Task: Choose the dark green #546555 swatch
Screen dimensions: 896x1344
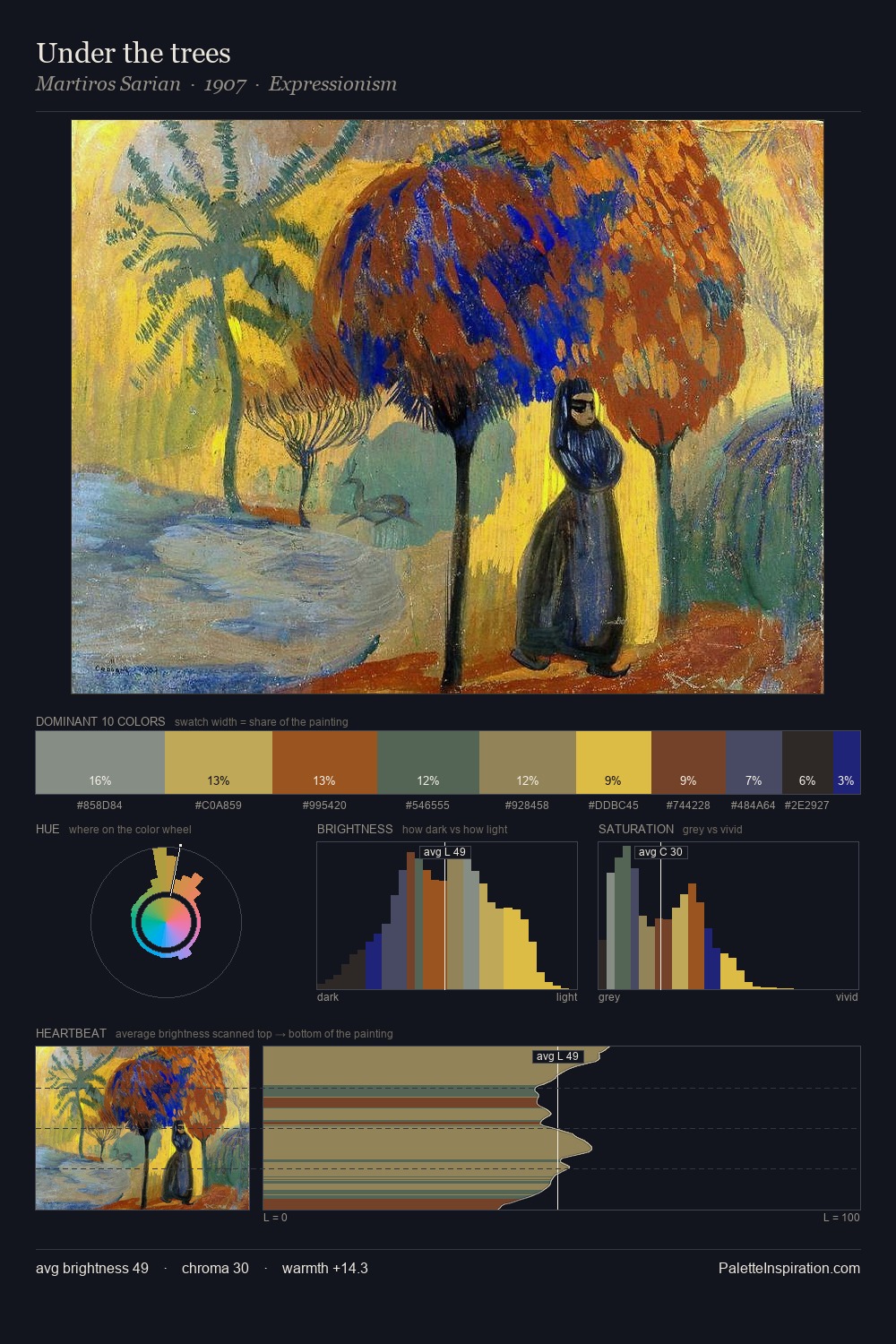Action: coord(428,762)
